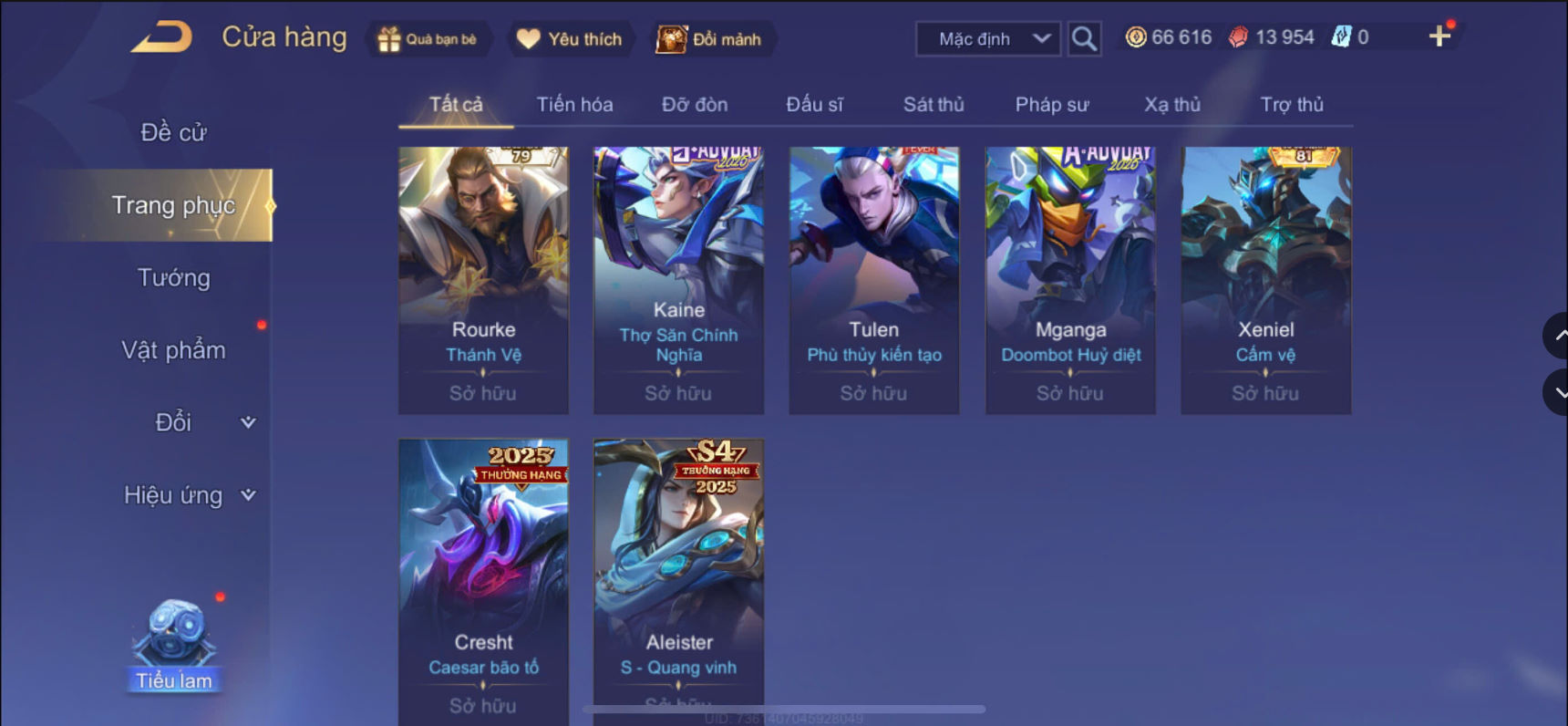1568x726 pixels.
Task: Select the Rourke Thánh Vệ skin card
Action: click(483, 280)
